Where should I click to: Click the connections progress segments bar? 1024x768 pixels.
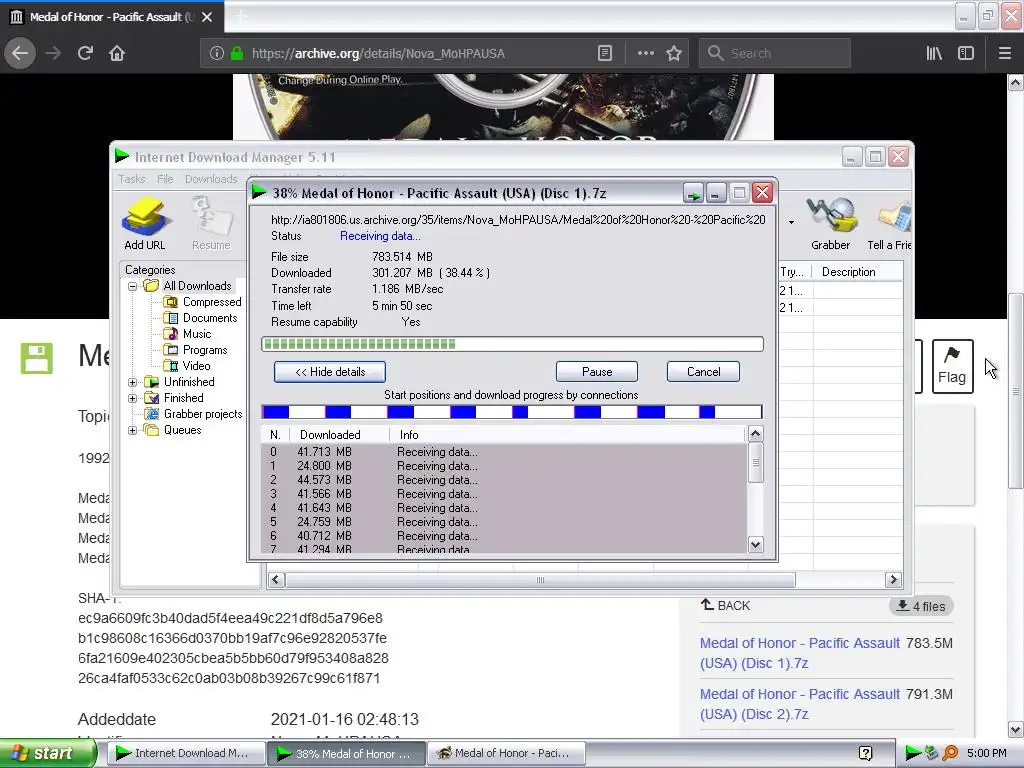click(x=511, y=411)
